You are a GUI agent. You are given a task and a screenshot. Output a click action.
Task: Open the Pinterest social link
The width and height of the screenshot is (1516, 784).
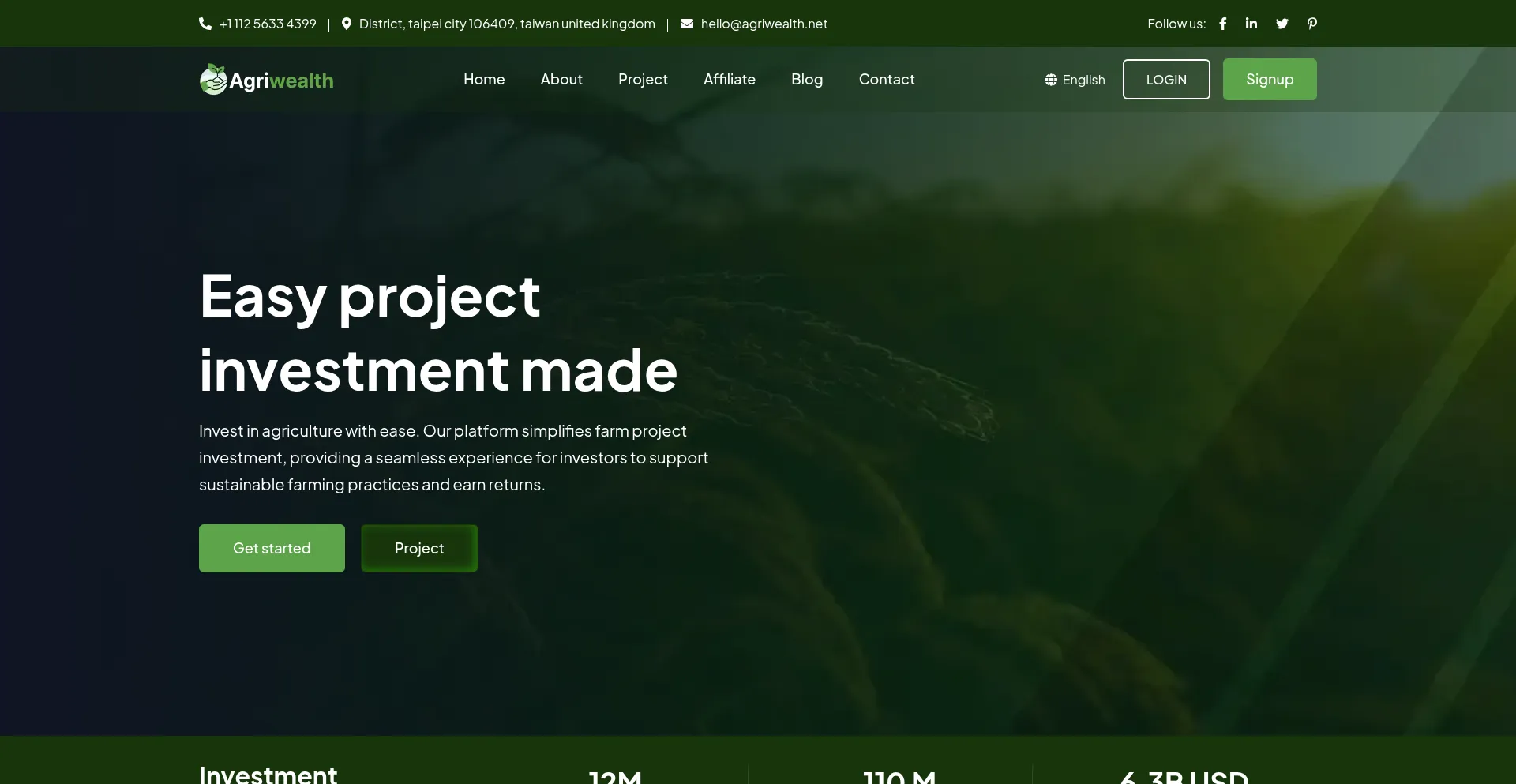click(x=1312, y=24)
